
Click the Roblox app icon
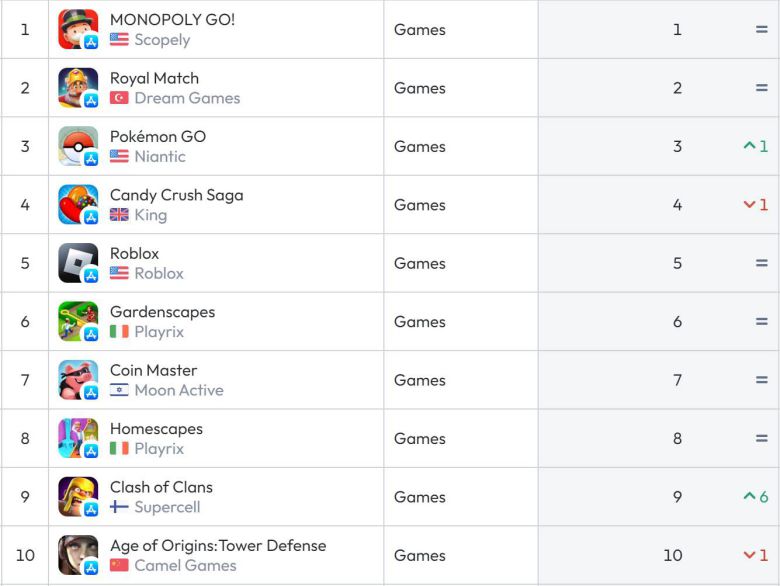[78, 263]
